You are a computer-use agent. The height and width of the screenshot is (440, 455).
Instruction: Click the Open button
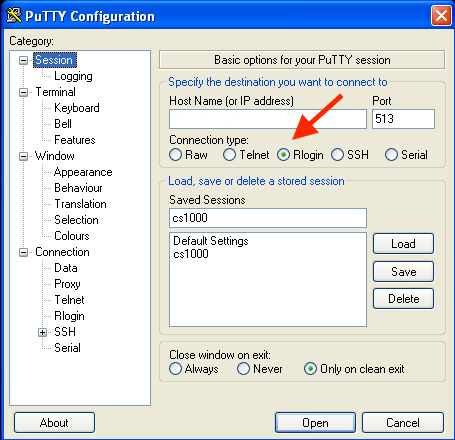coord(315,423)
